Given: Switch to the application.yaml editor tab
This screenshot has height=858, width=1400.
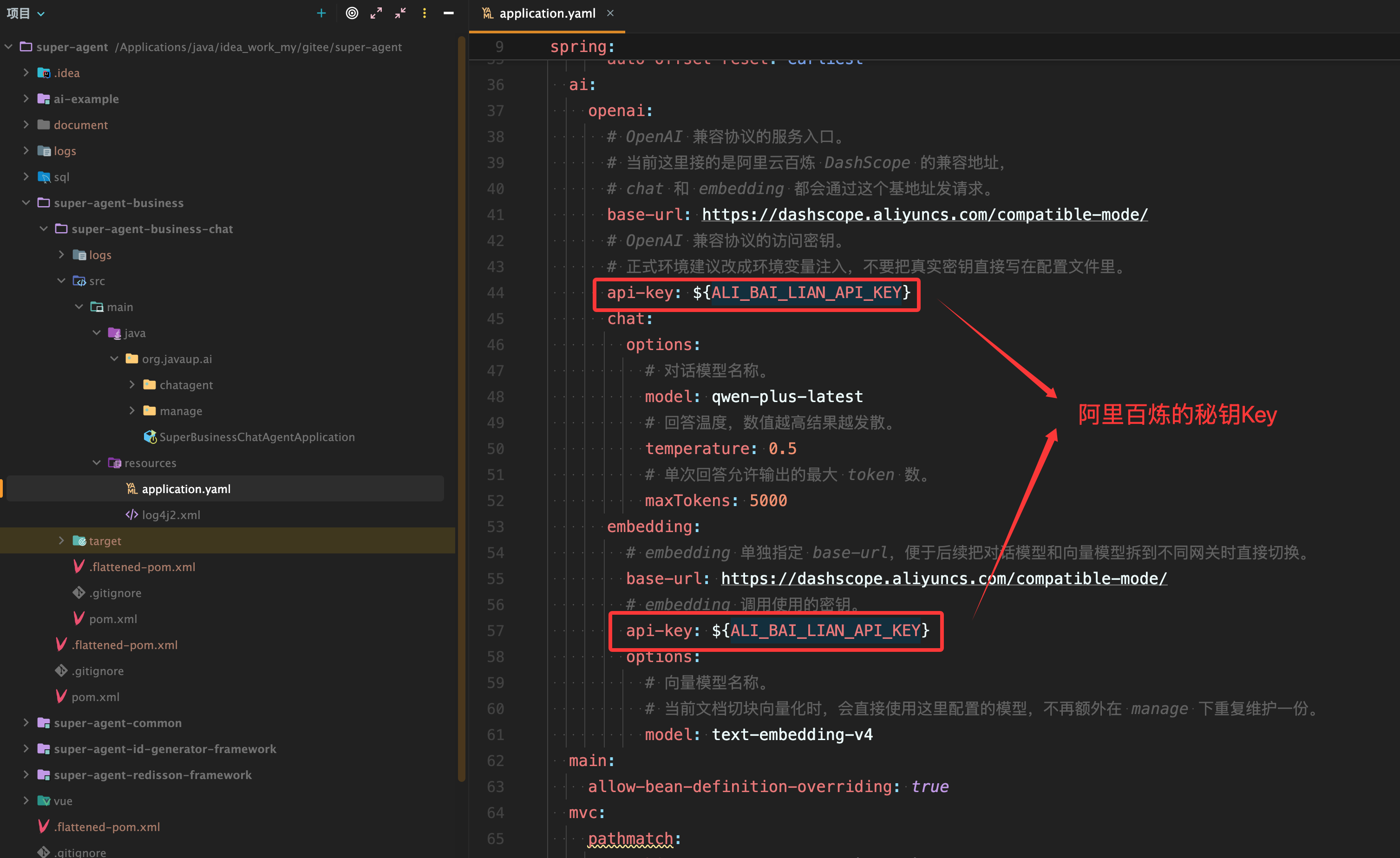Looking at the screenshot, I should point(547,13).
